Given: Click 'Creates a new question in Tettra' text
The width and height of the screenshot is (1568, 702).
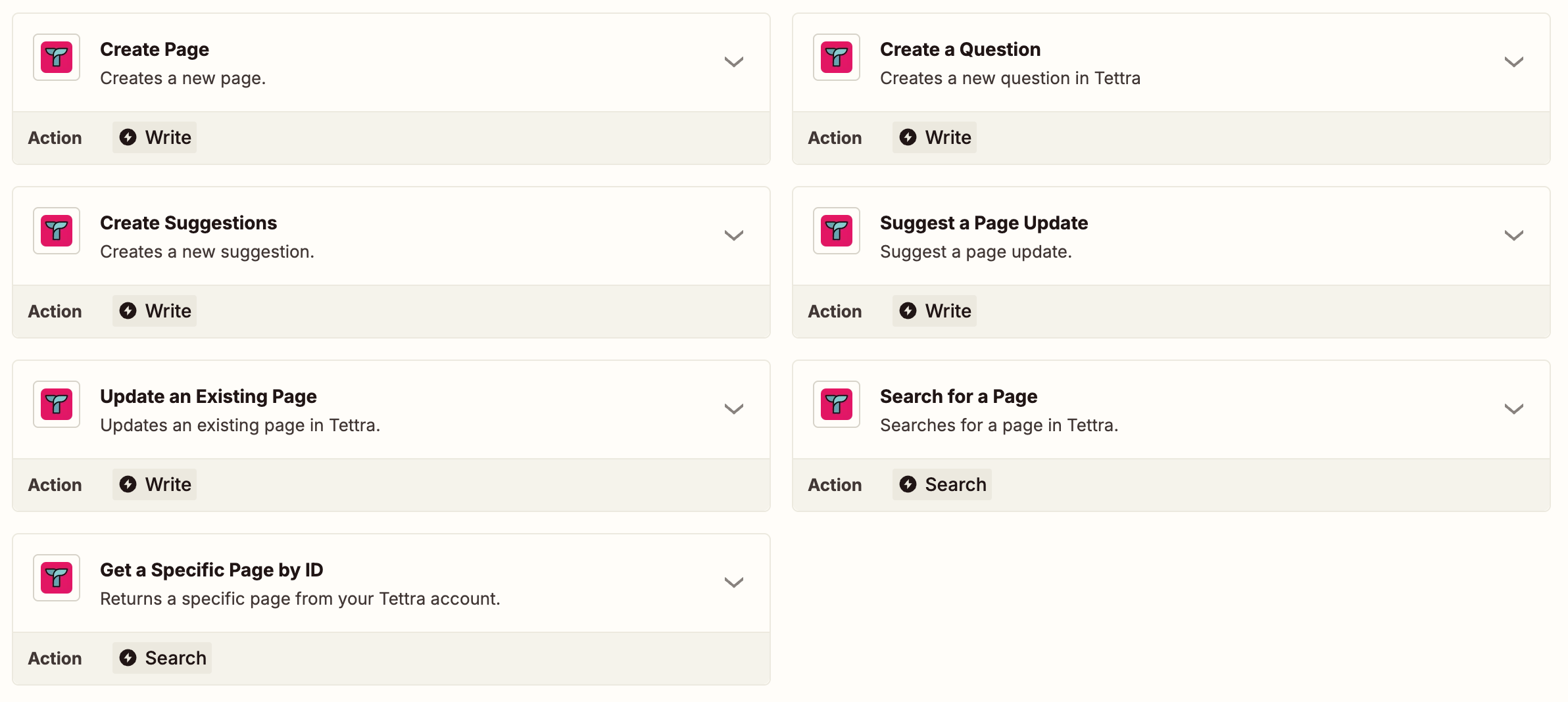Looking at the screenshot, I should coord(1010,78).
